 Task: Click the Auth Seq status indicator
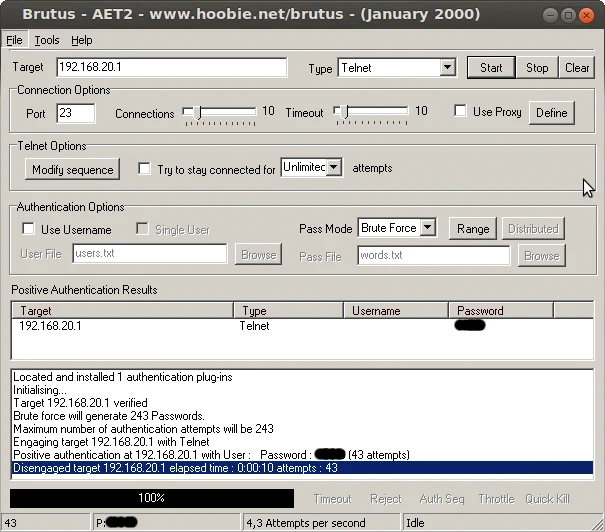point(442,499)
